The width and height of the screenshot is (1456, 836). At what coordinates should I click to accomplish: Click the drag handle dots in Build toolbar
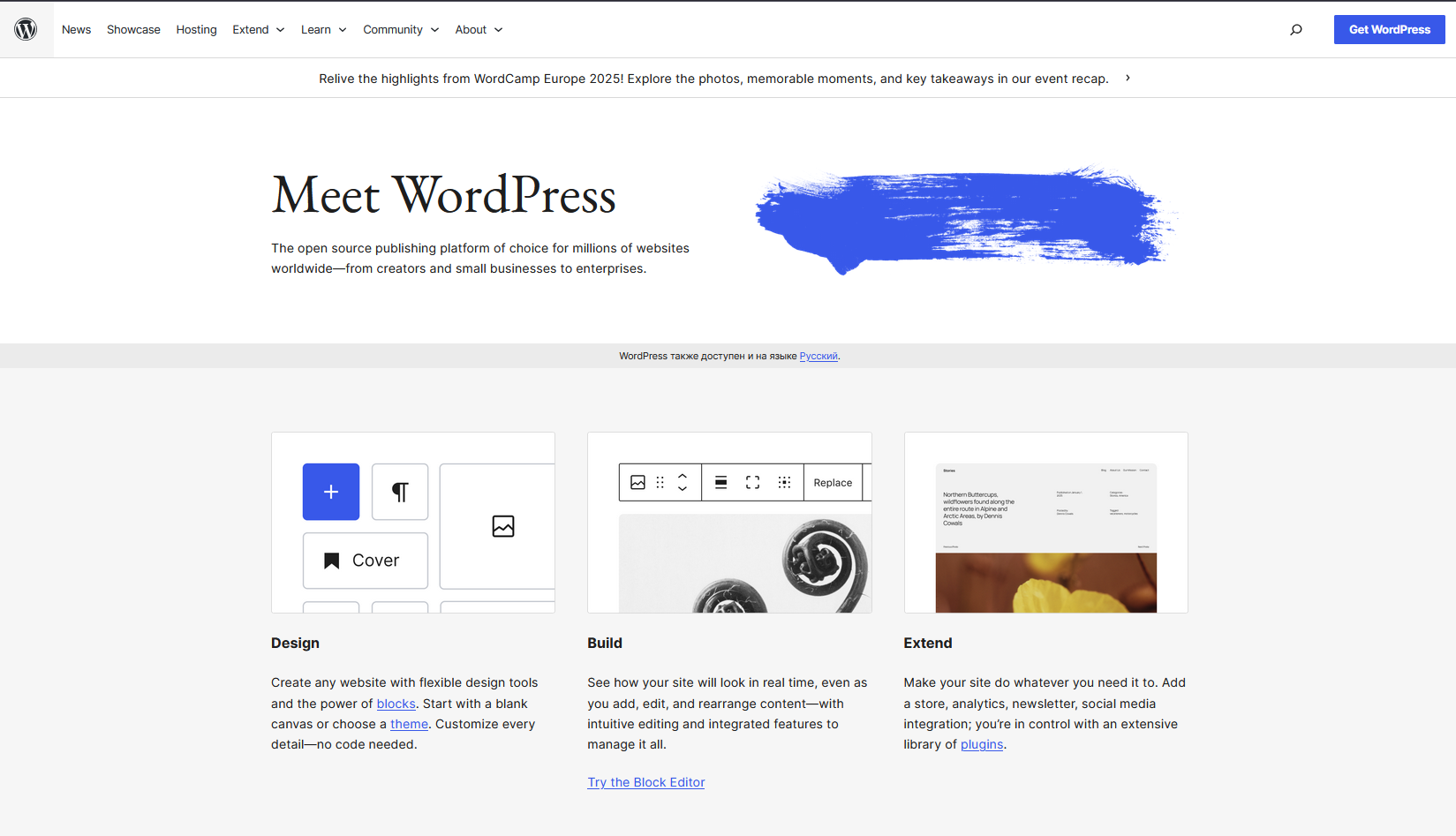tap(660, 482)
